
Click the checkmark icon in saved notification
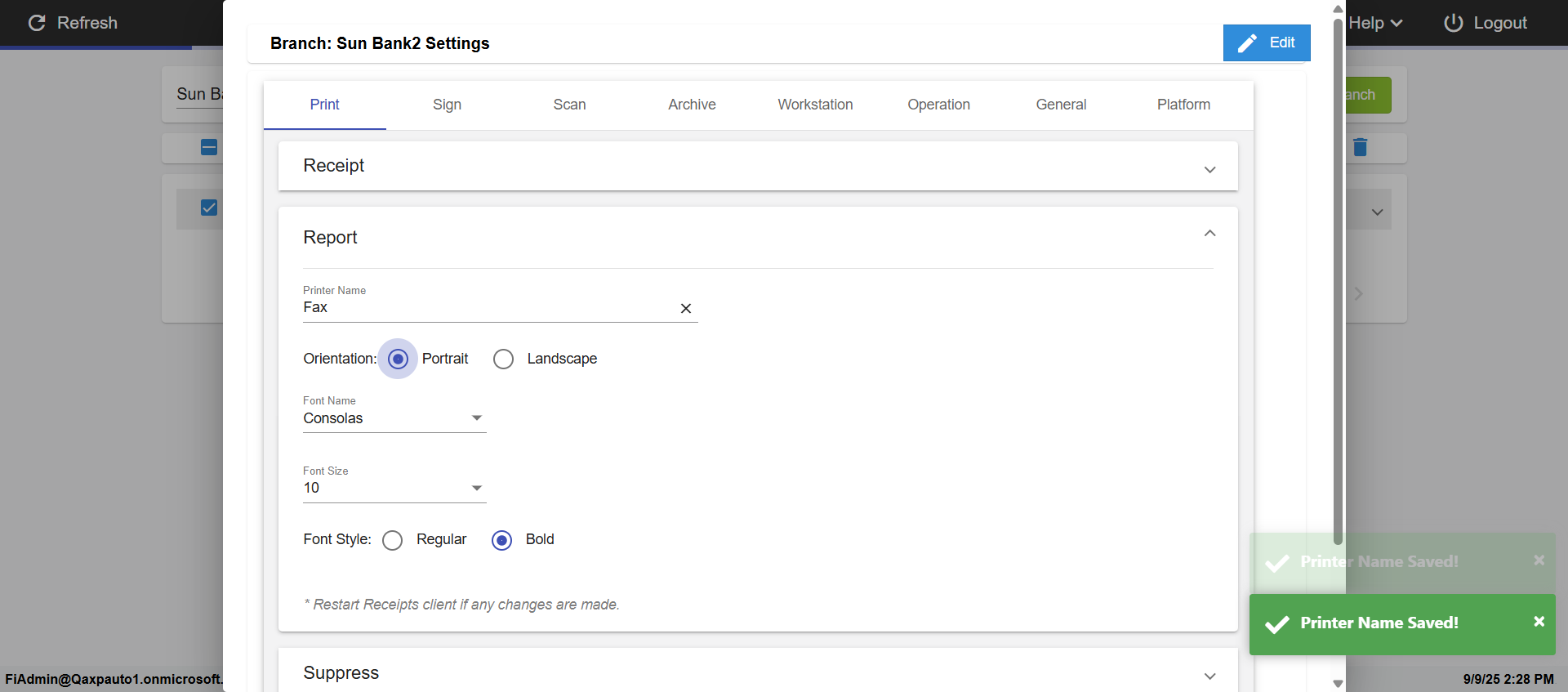pyautogui.click(x=1277, y=624)
